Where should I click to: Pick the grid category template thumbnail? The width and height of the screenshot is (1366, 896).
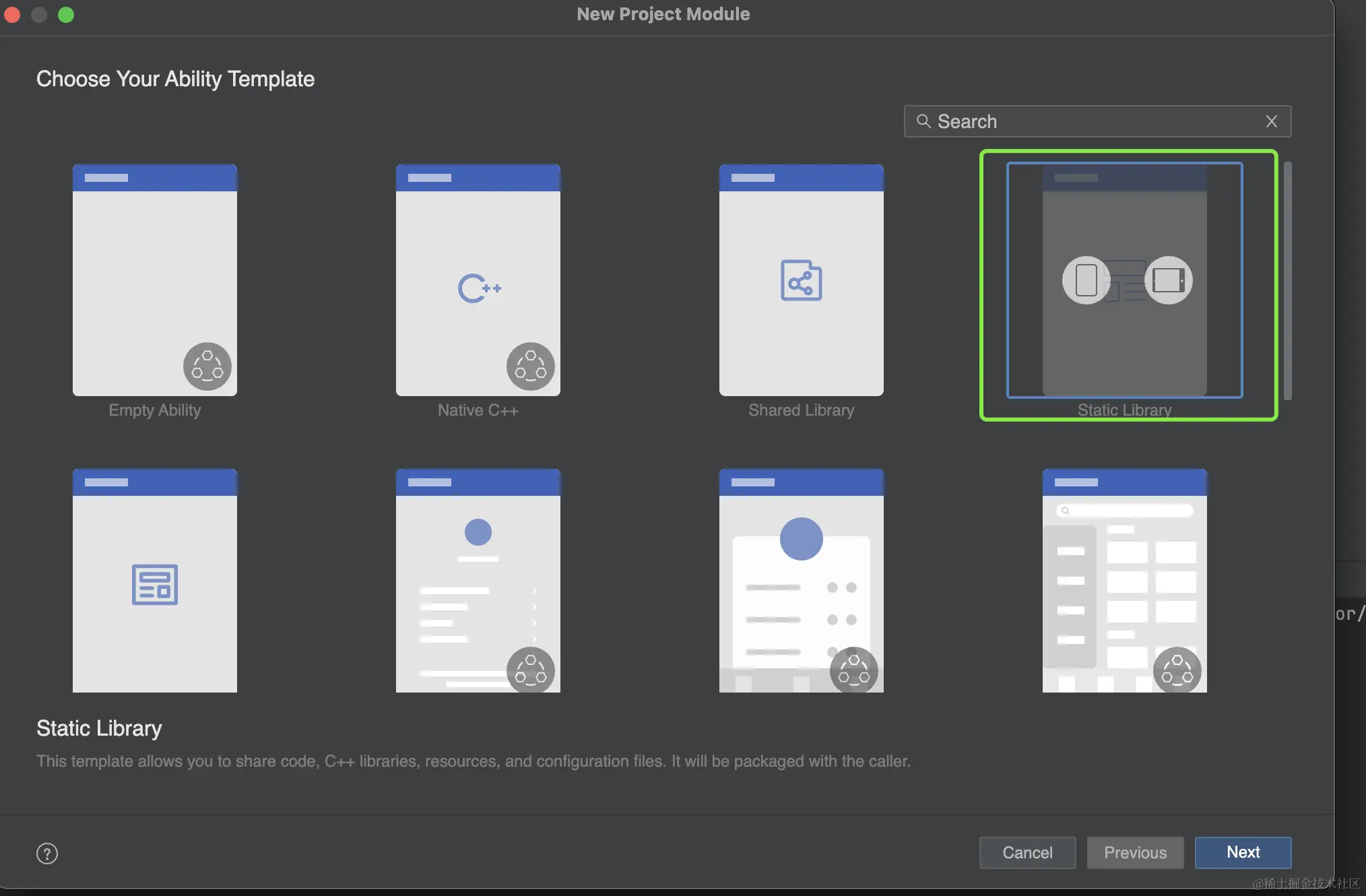(x=1124, y=580)
